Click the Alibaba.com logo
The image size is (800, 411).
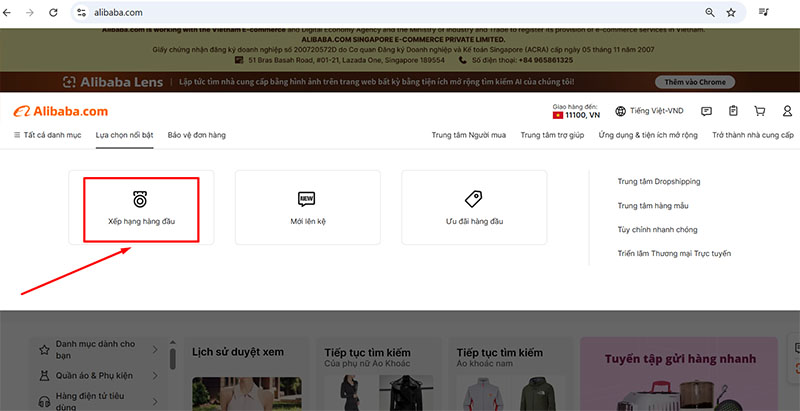tap(60, 111)
